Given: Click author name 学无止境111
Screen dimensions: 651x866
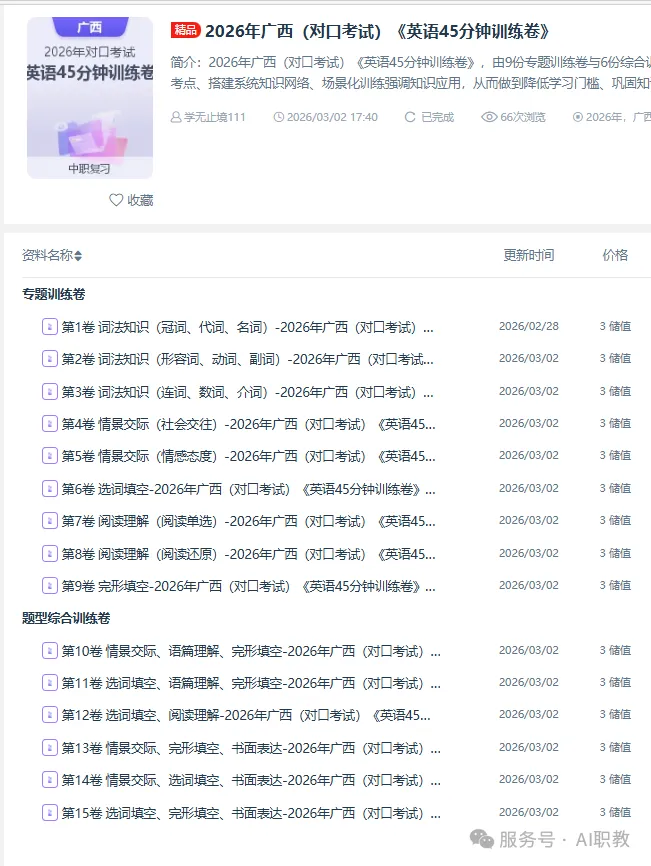Looking at the screenshot, I should tap(215, 117).
